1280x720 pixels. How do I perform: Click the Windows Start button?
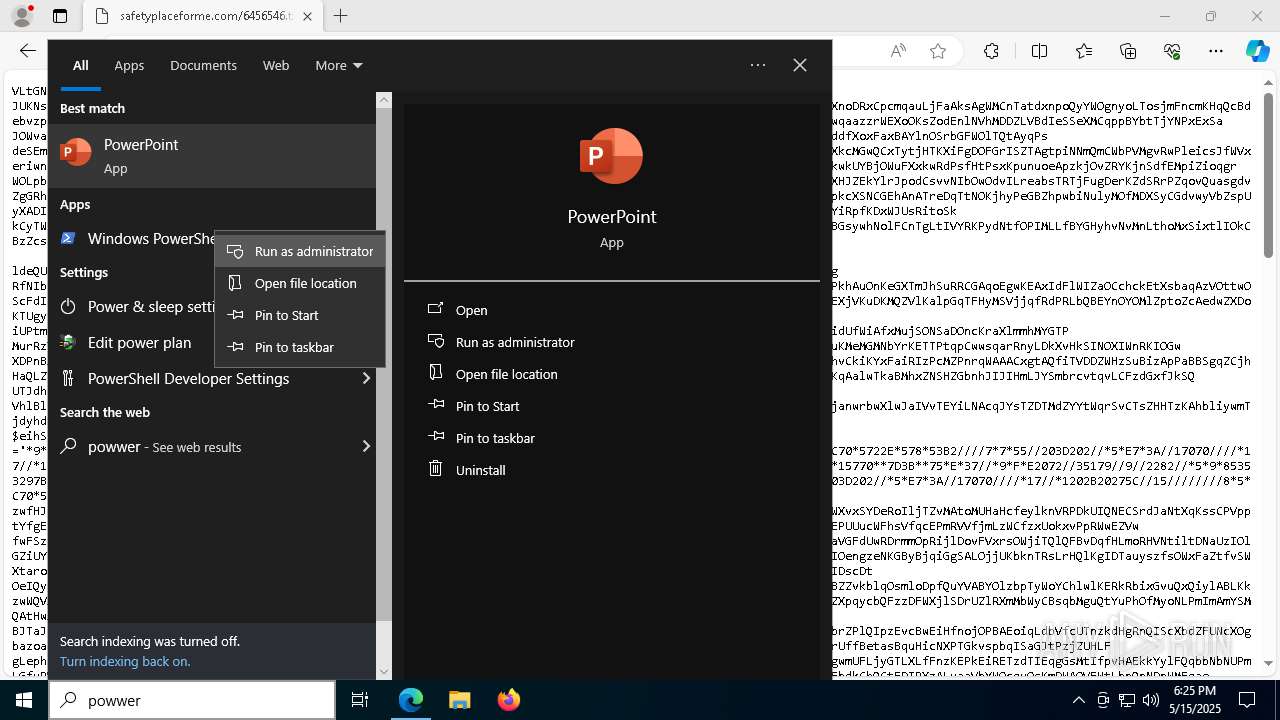24,700
